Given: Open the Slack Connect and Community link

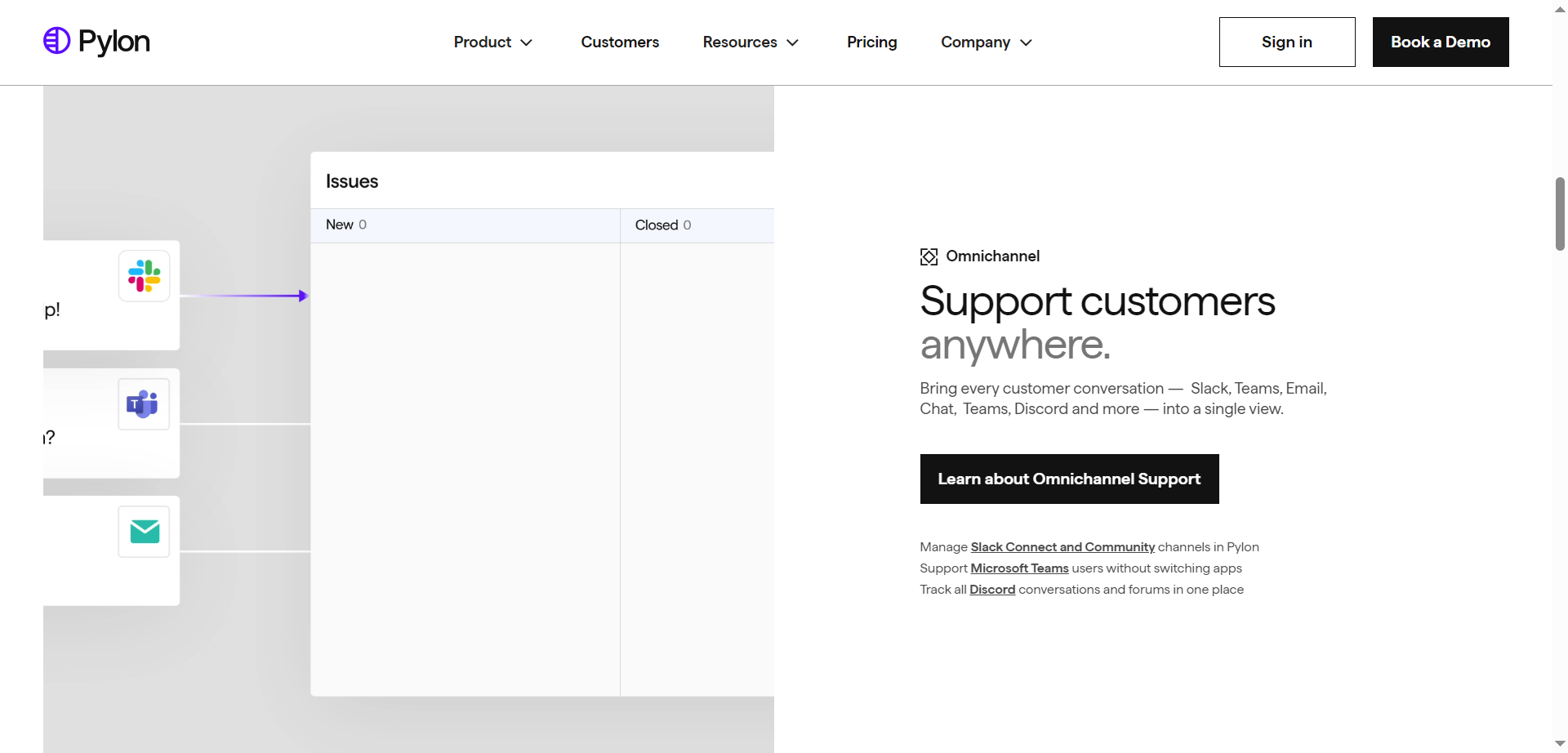Looking at the screenshot, I should tap(1062, 547).
